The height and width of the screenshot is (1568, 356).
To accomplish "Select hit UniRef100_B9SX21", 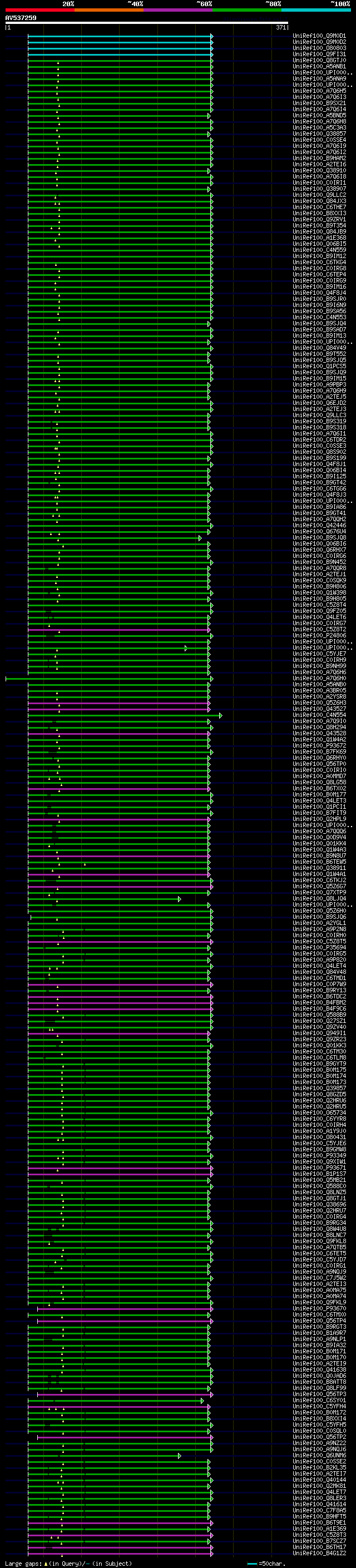I will coord(319,103).
